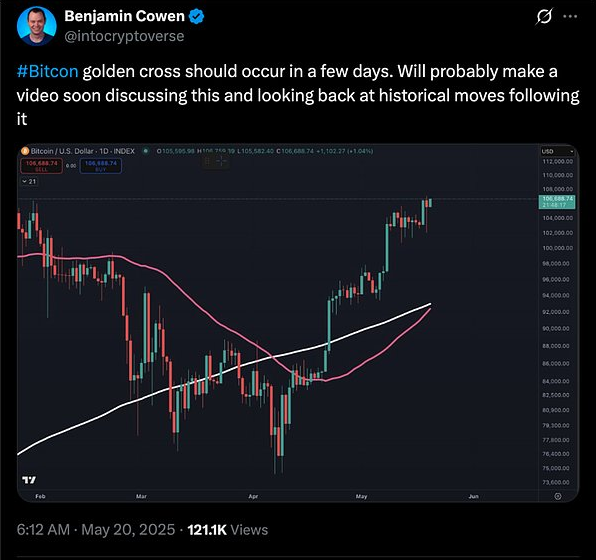
Task: Click the May label on time axis
Action: click(x=361, y=497)
